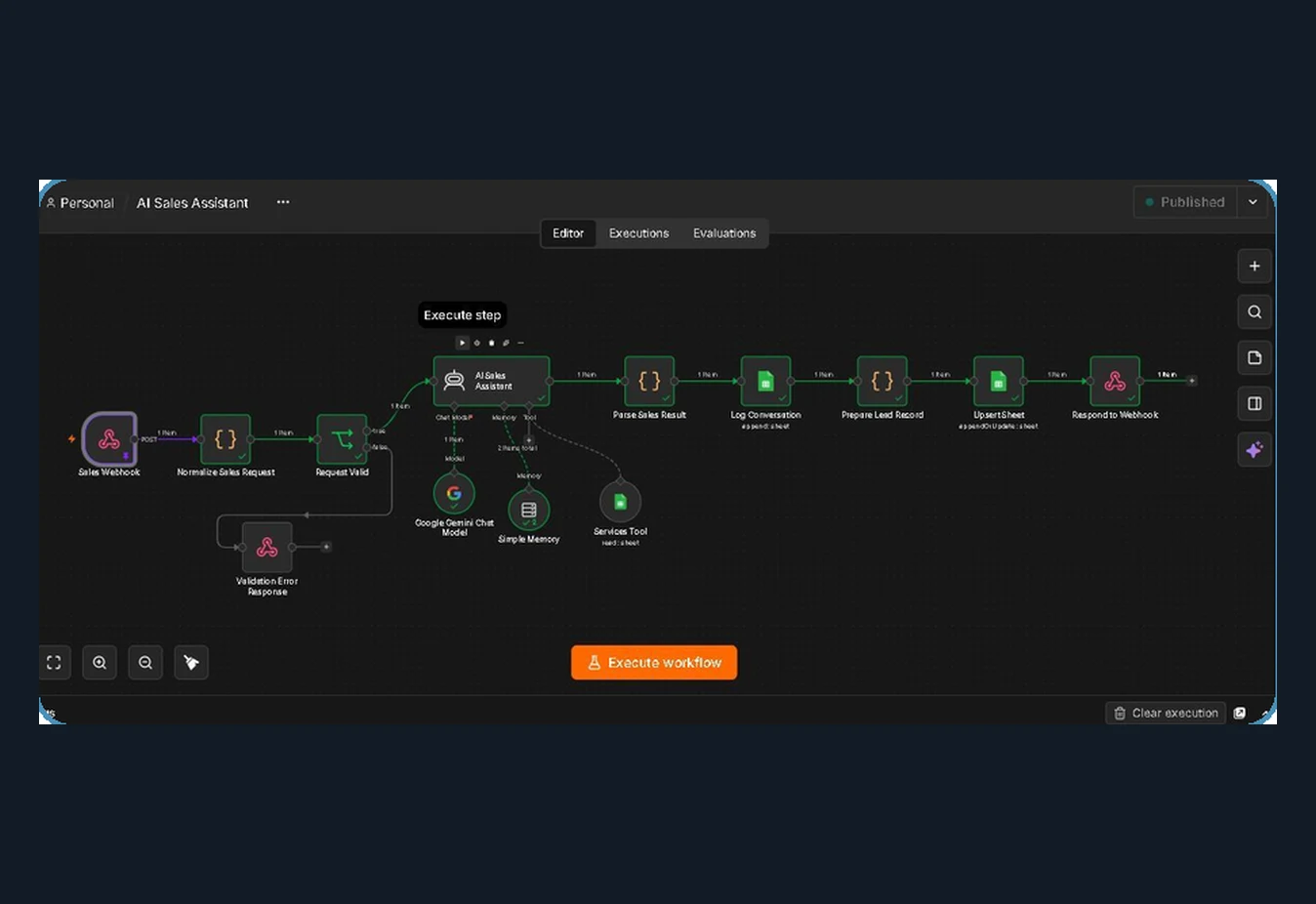Open the Personal project breadcrumb

80,203
